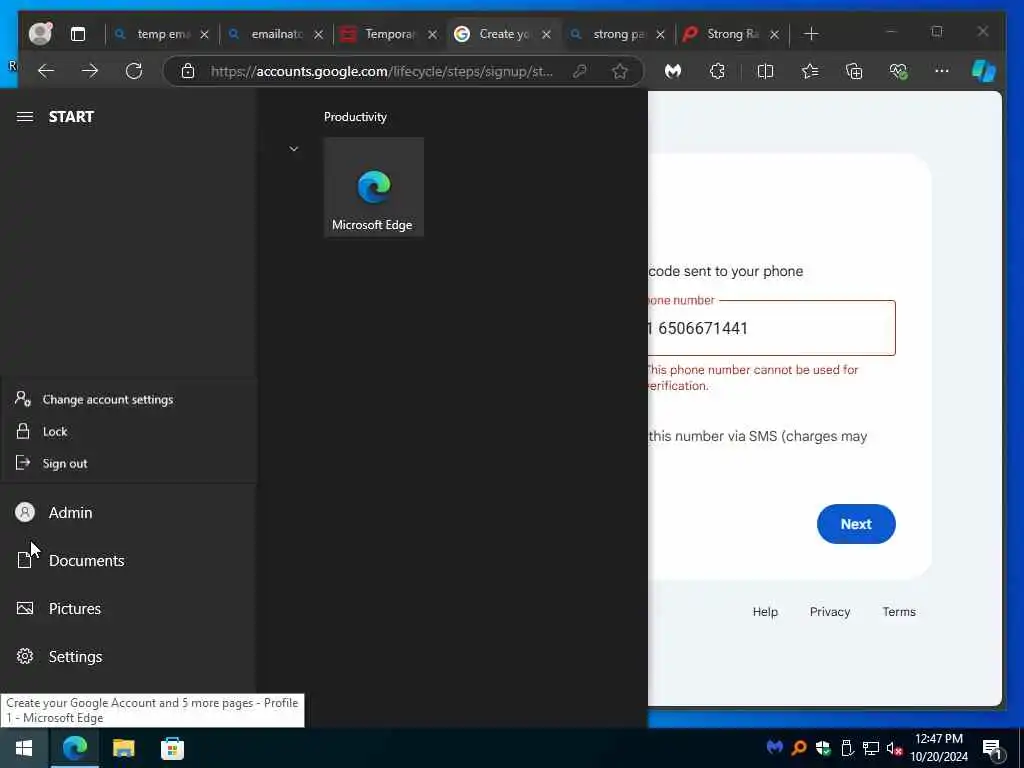The width and height of the screenshot is (1024, 768).
Task: Switch to the 'emailnato' tab
Action: click(276, 34)
